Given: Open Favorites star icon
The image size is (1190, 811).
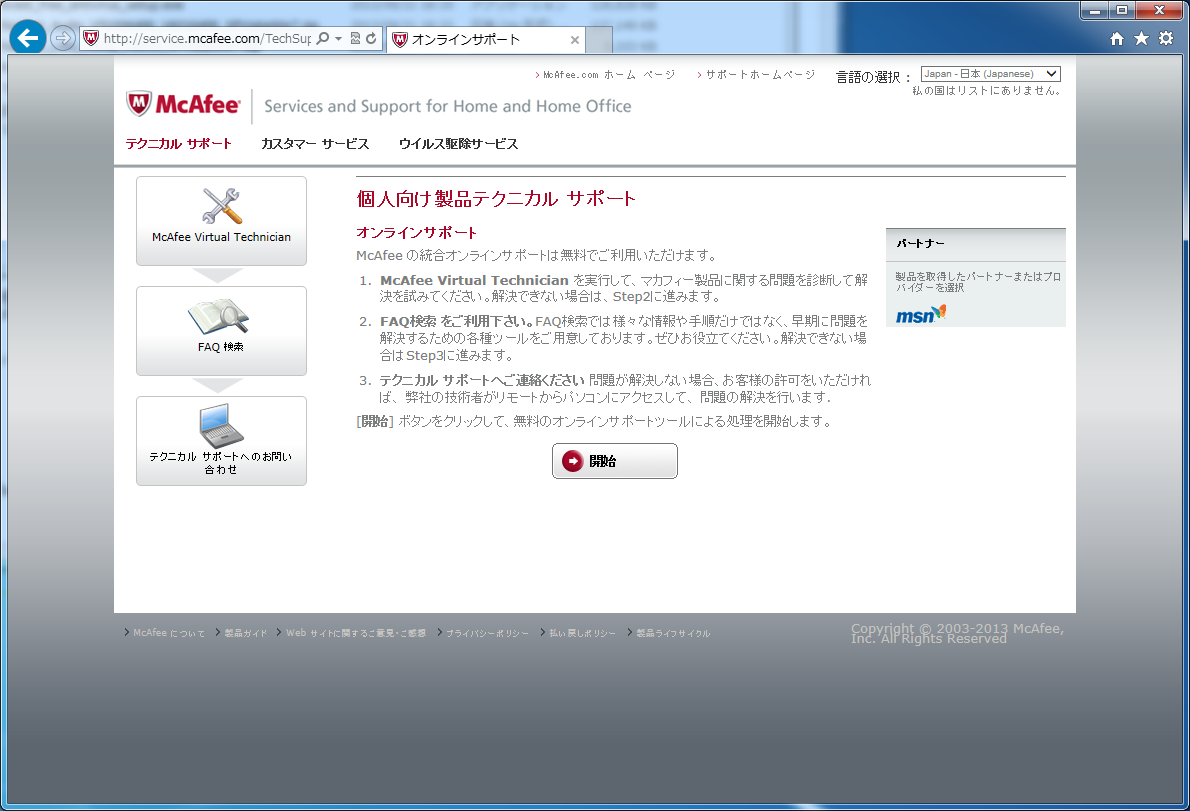Looking at the screenshot, I should 1141,39.
